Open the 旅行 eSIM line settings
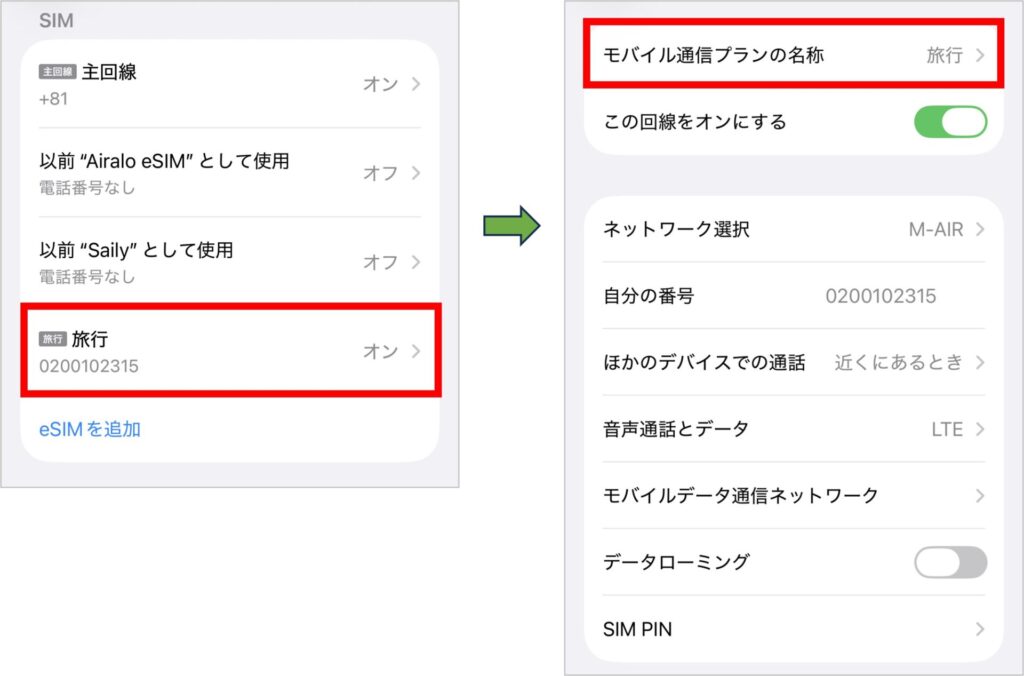Viewport: 1024px width, 676px height. tap(230, 350)
